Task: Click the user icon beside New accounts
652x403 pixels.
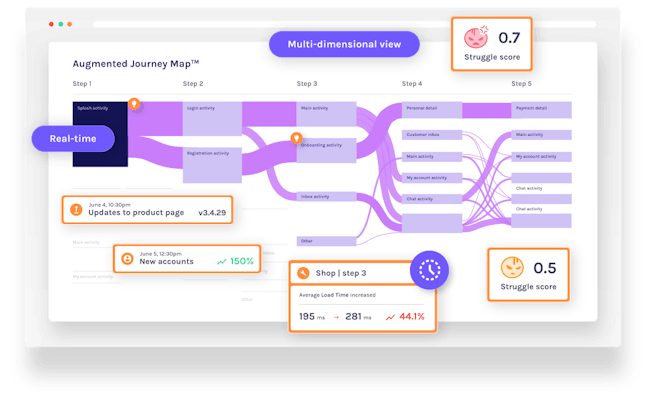Action: click(127, 259)
